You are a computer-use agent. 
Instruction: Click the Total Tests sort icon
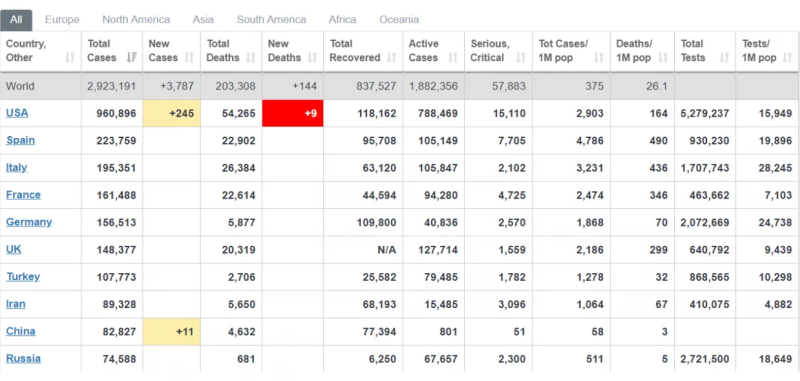[724, 58]
